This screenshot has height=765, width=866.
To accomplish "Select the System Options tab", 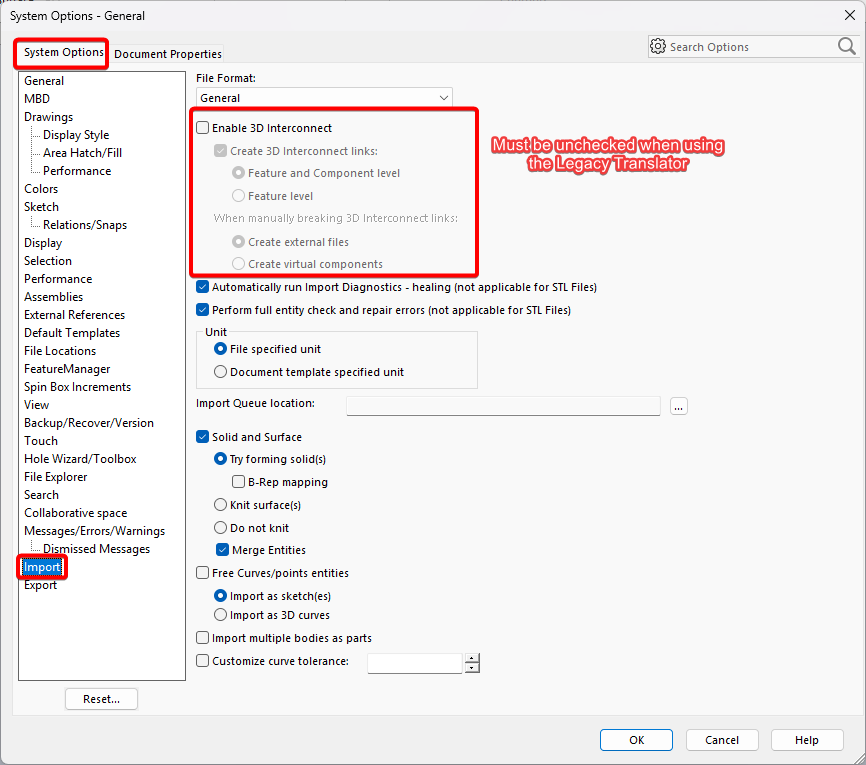I will [64, 52].
